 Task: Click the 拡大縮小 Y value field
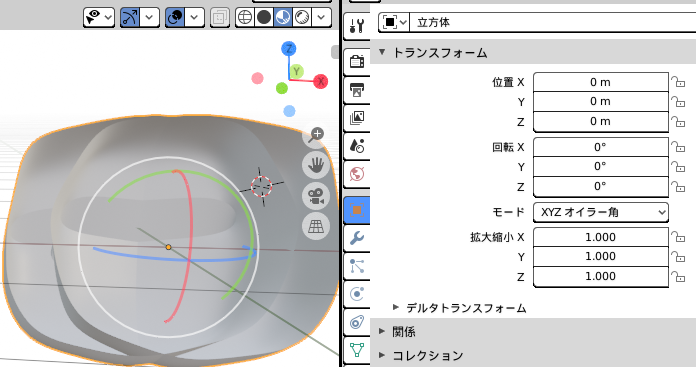[601, 257]
